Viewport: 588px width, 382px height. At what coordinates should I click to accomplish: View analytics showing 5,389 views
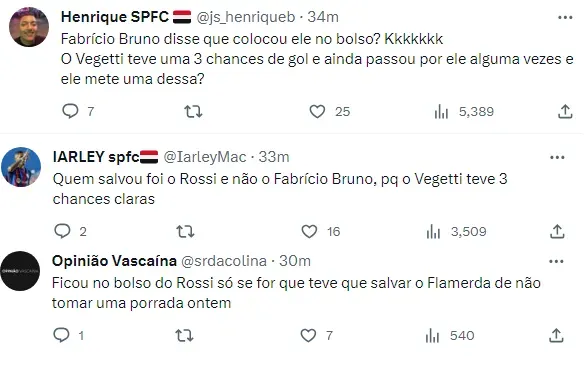(x=441, y=111)
